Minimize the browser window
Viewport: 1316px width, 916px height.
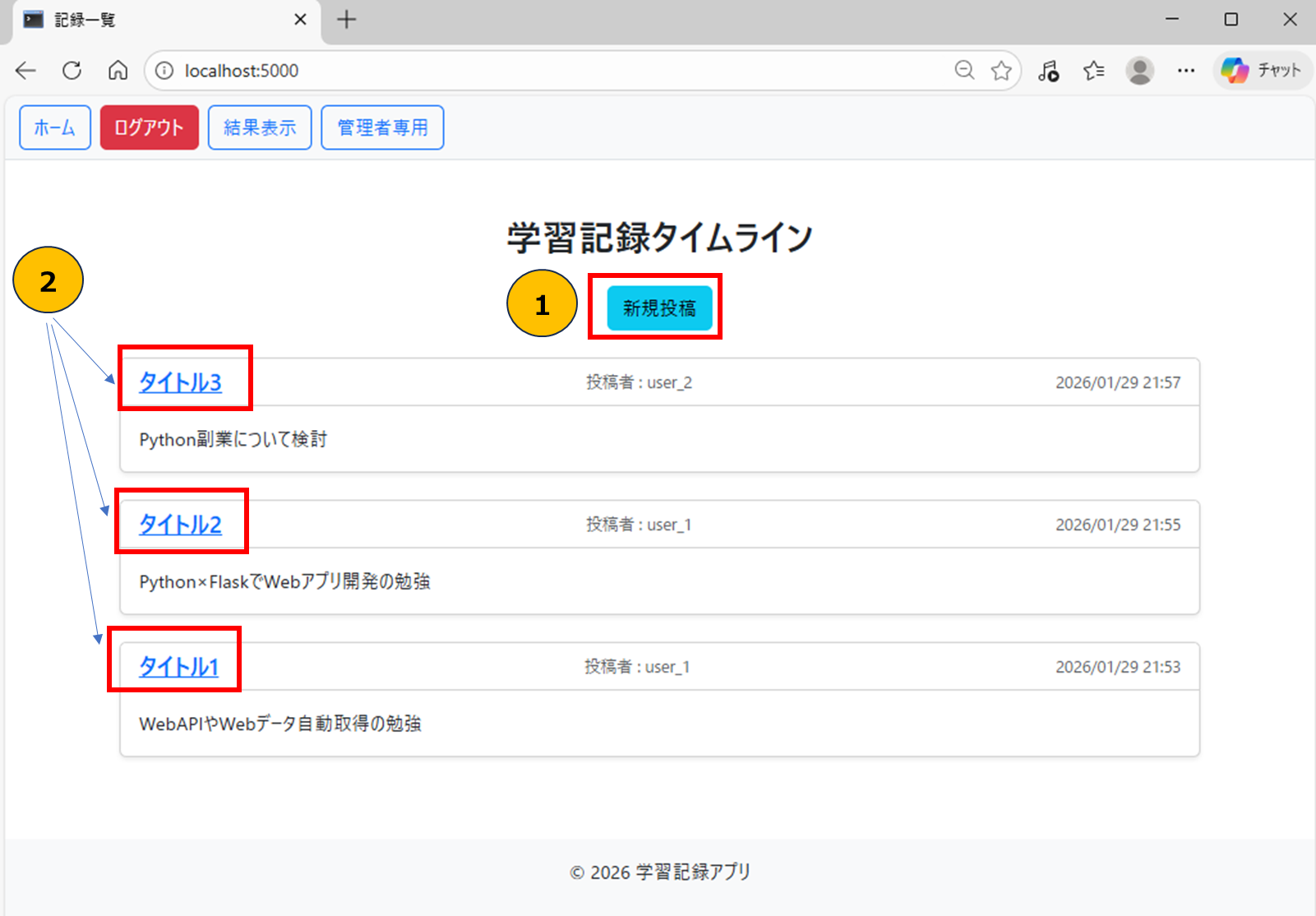(x=1172, y=20)
